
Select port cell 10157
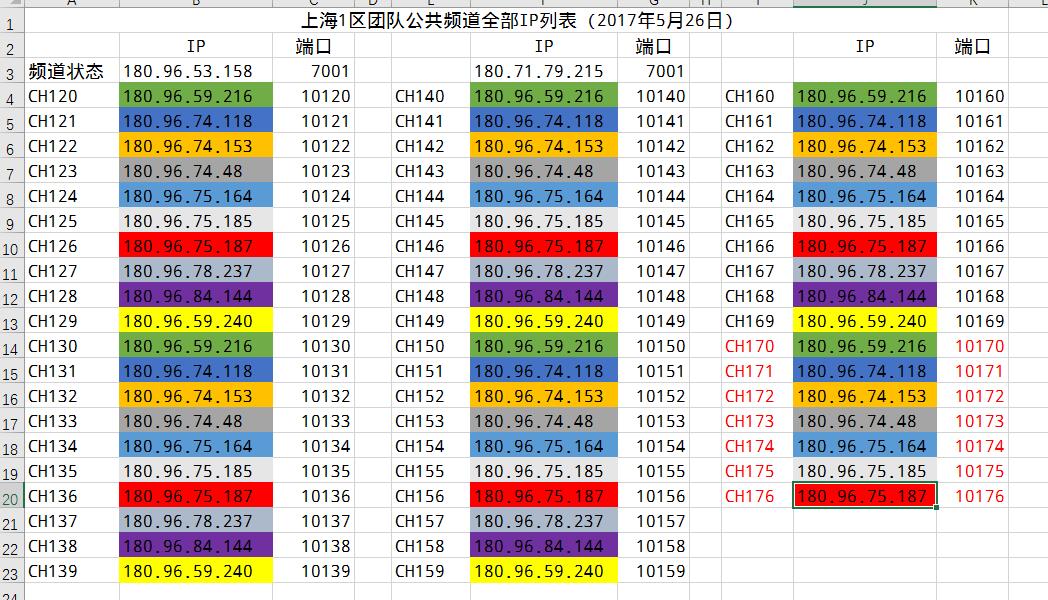click(661, 521)
